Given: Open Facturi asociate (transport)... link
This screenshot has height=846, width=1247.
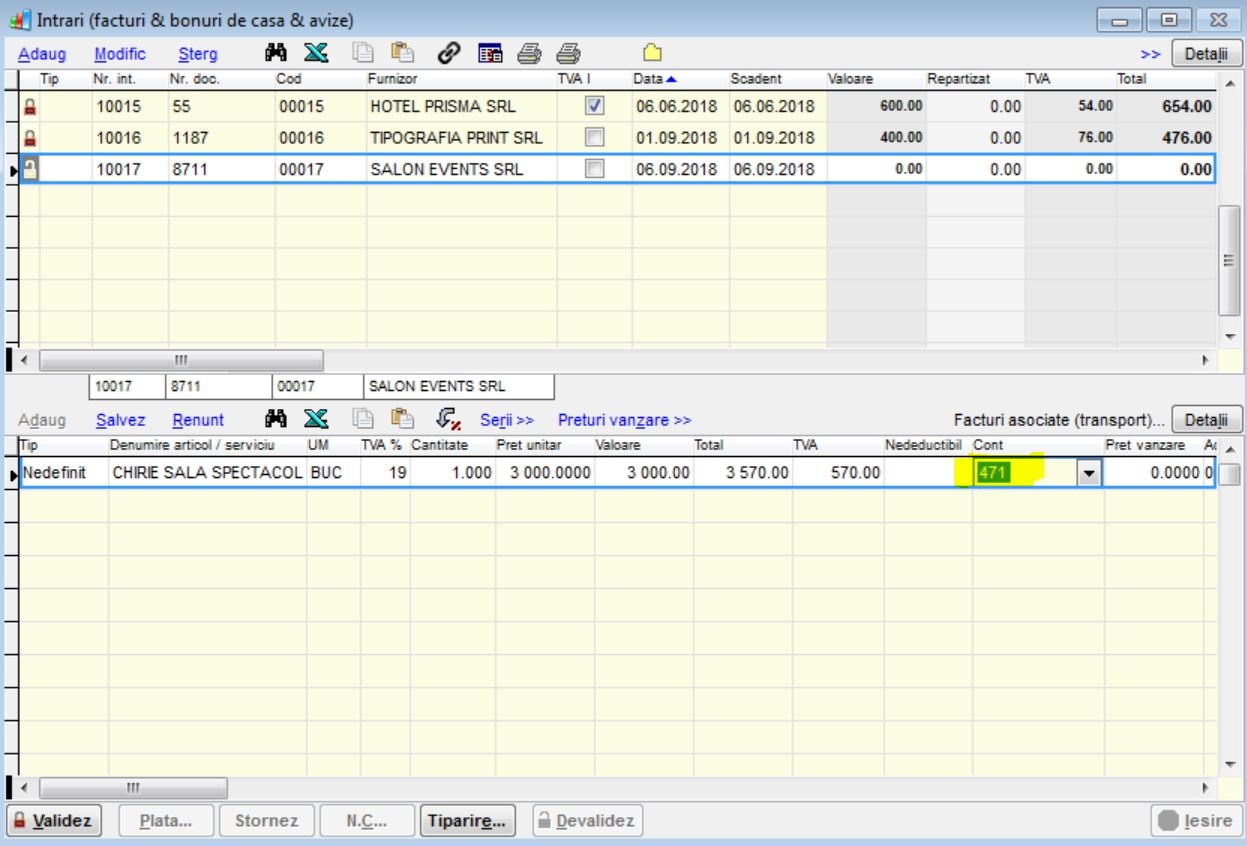Looking at the screenshot, I should [x=1060, y=420].
